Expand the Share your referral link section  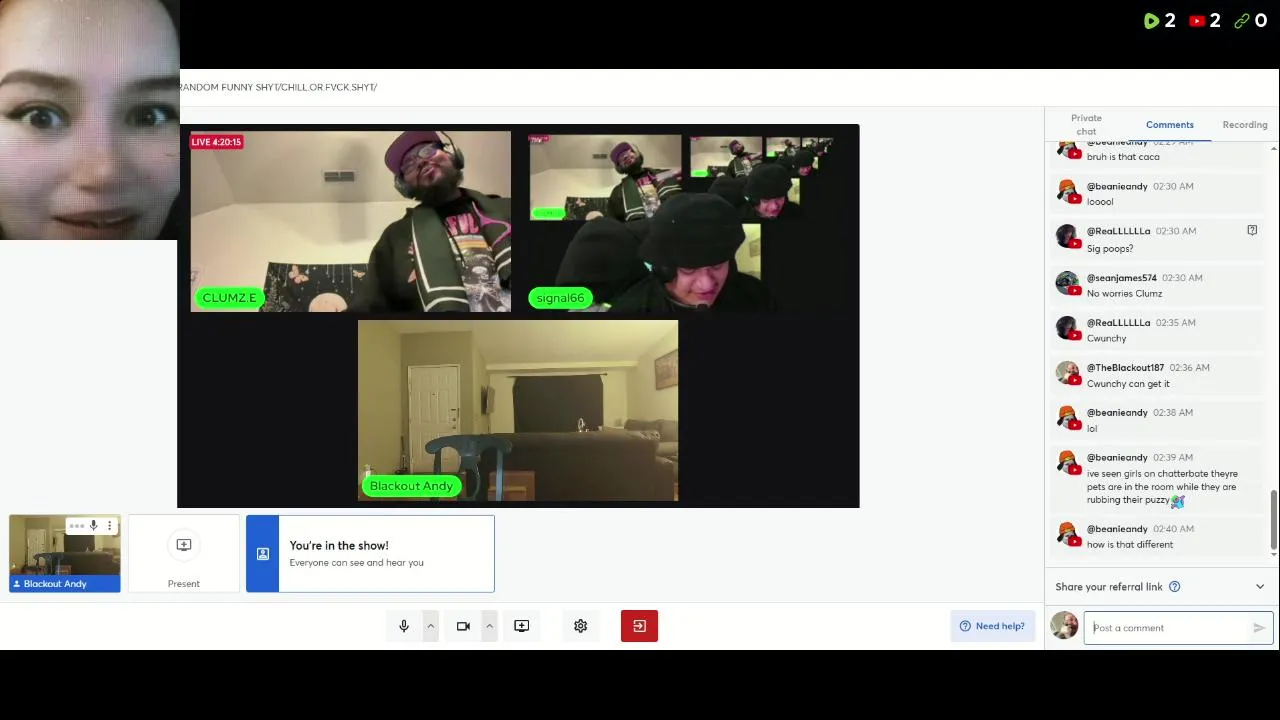point(1260,587)
